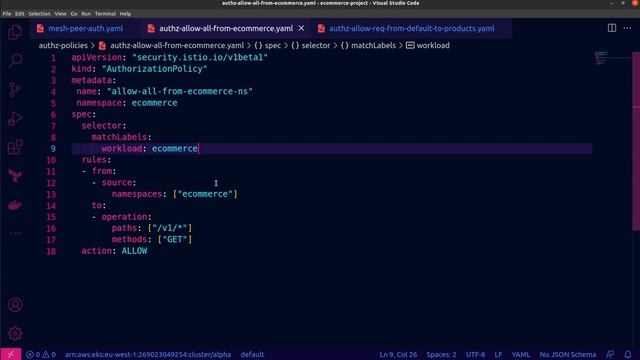Open the editor More Actions menu
The image size is (640, 360).
(627, 28)
